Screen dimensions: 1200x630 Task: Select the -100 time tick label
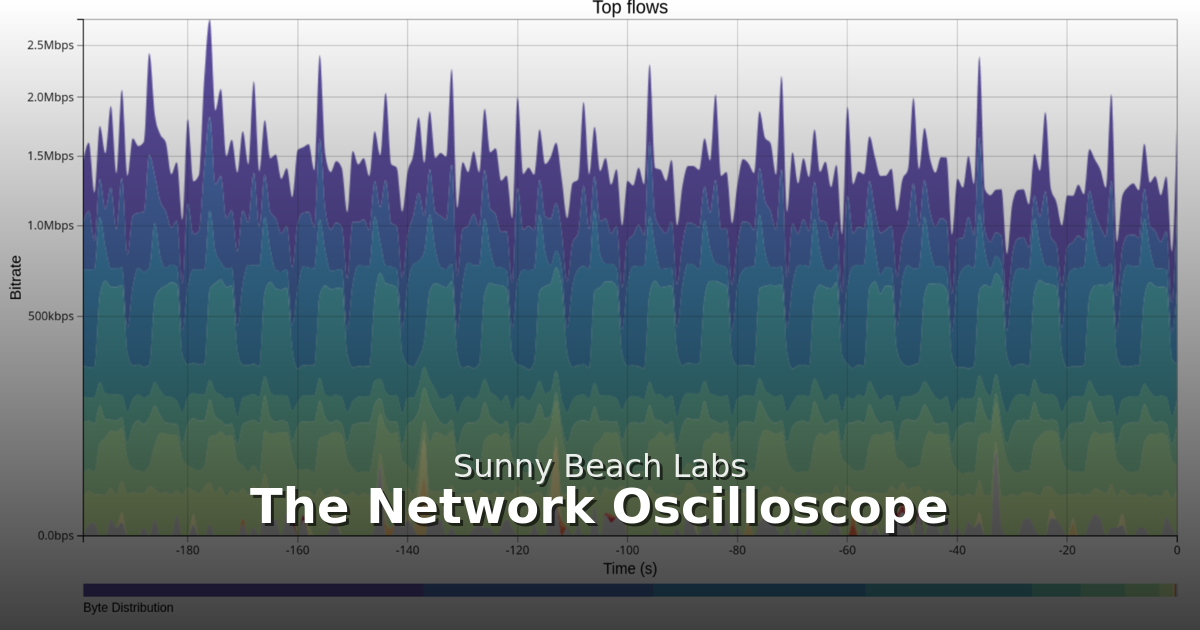click(x=627, y=550)
